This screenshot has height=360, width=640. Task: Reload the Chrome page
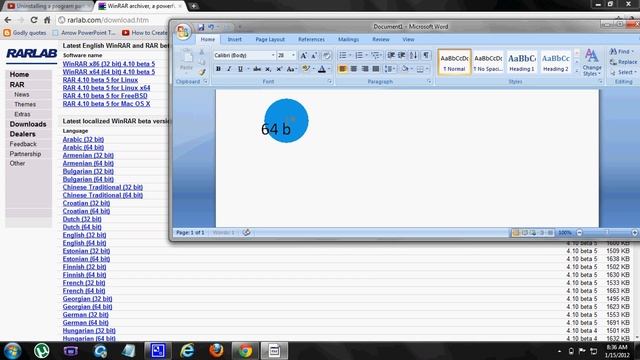34,20
